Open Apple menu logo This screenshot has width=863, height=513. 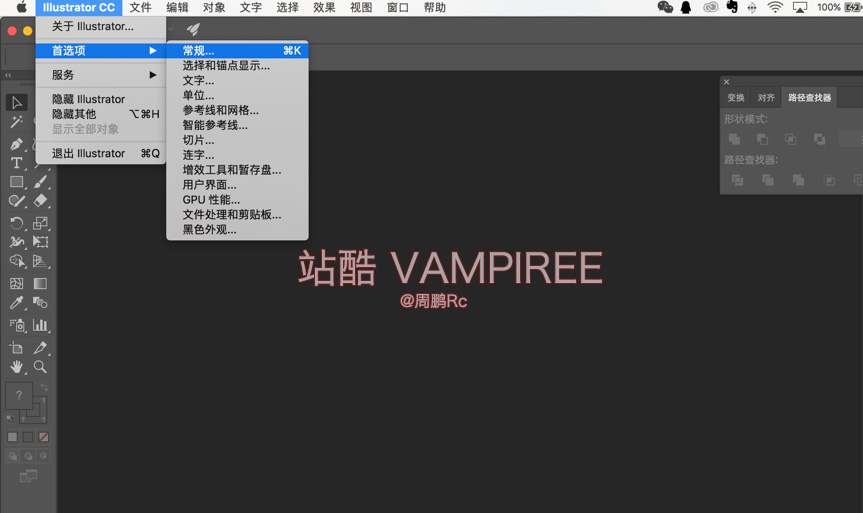click(21, 7)
